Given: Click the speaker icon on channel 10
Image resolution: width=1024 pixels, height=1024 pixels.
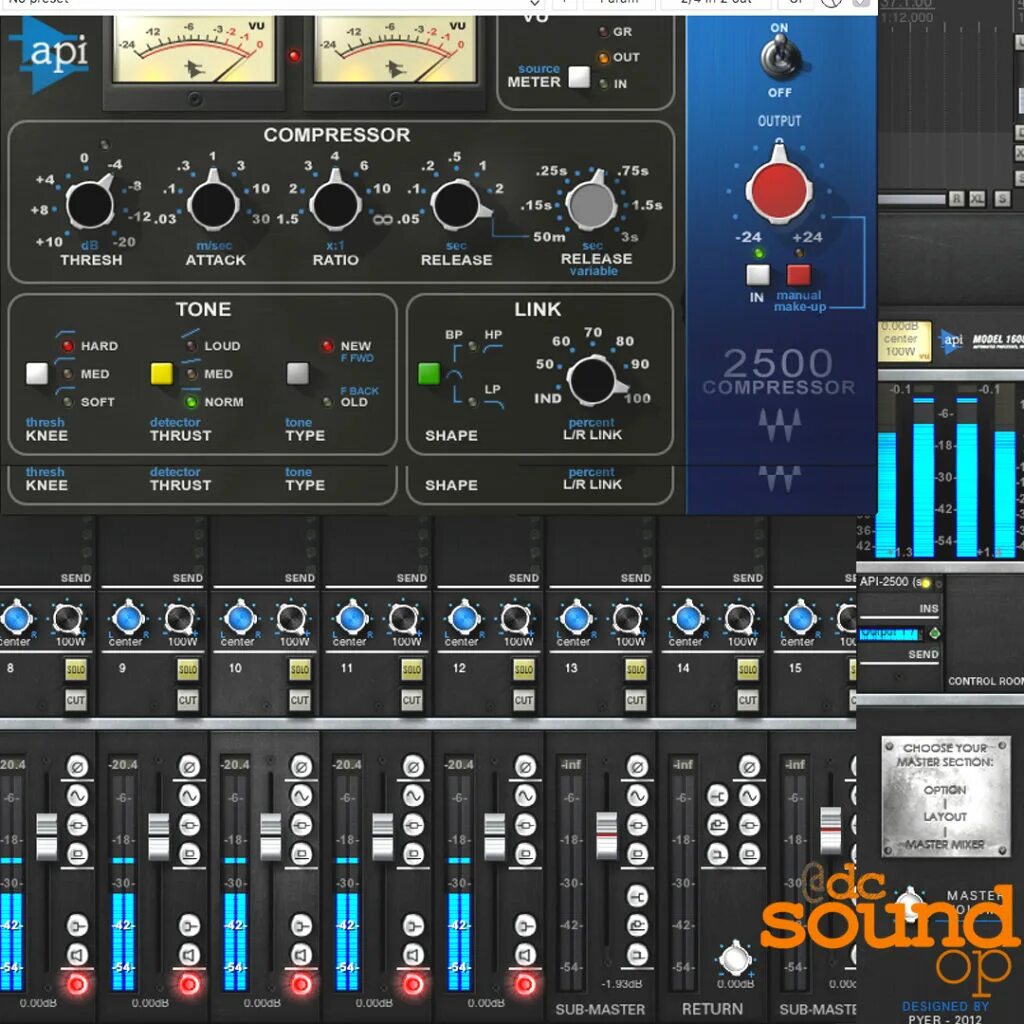Looking at the screenshot, I should click(301, 955).
